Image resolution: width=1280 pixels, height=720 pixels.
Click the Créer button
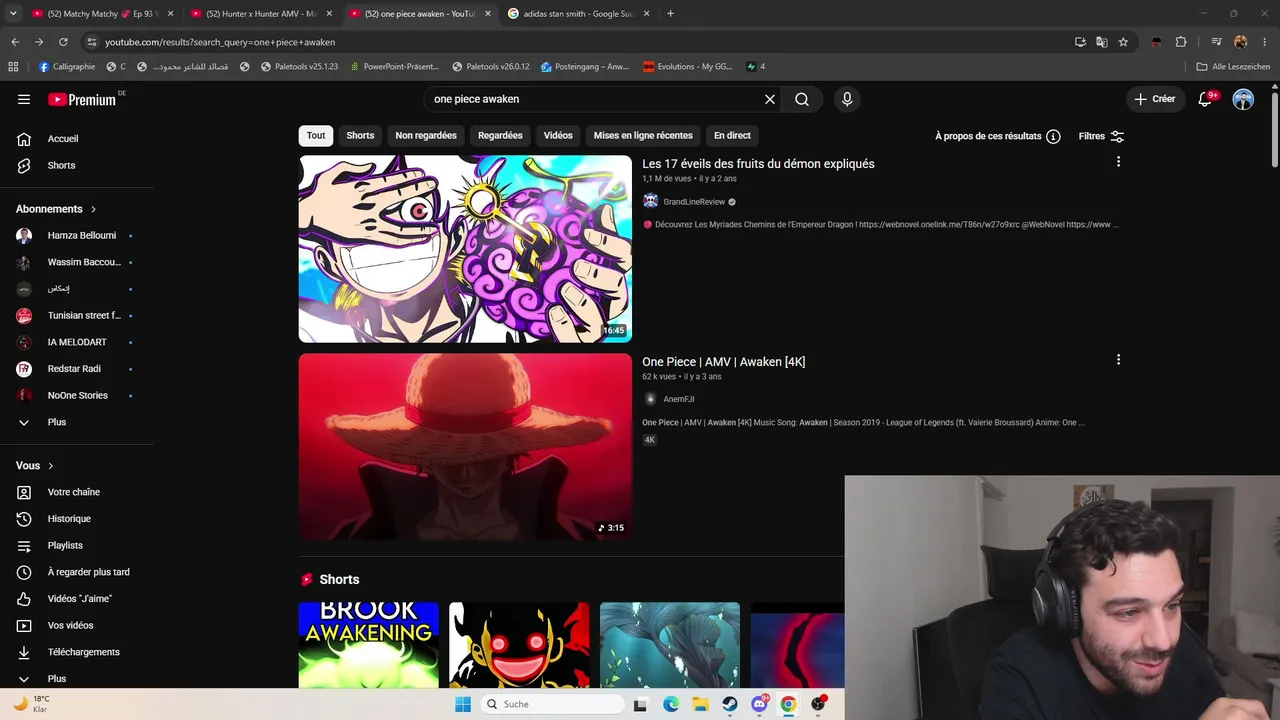1155,99
